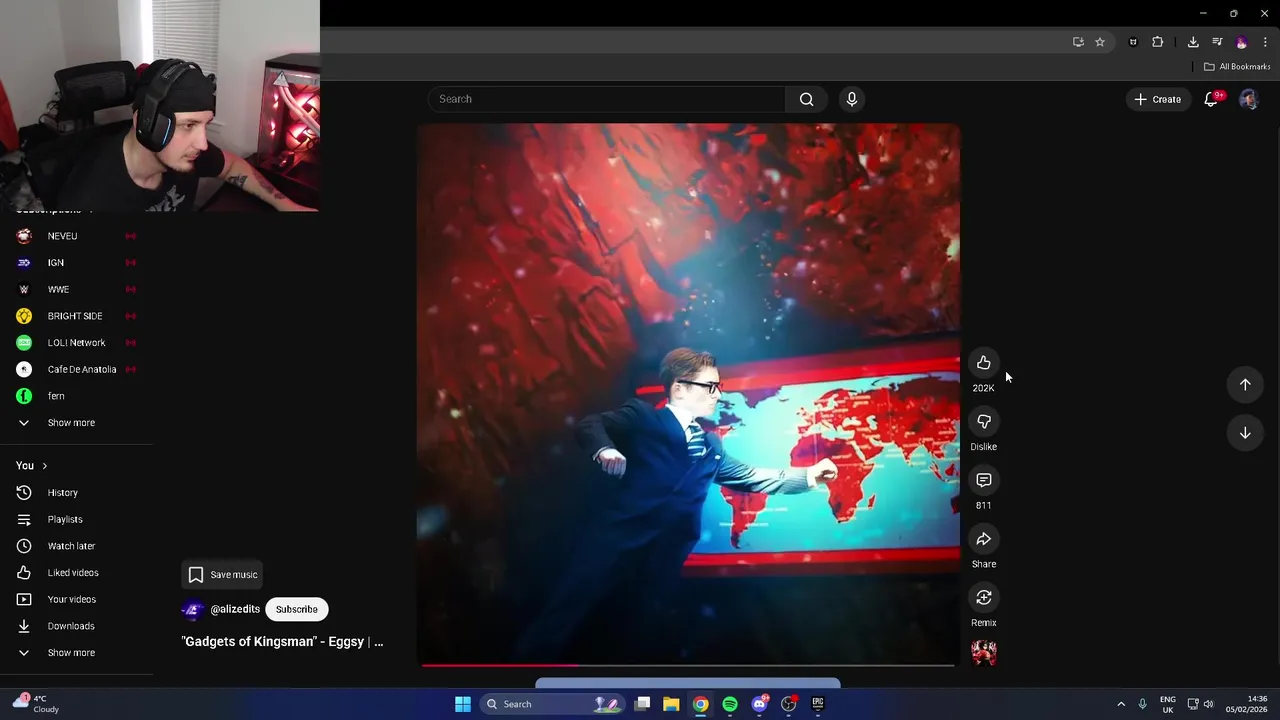
Task: Click the YouTube Search text field
Action: coord(606,99)
